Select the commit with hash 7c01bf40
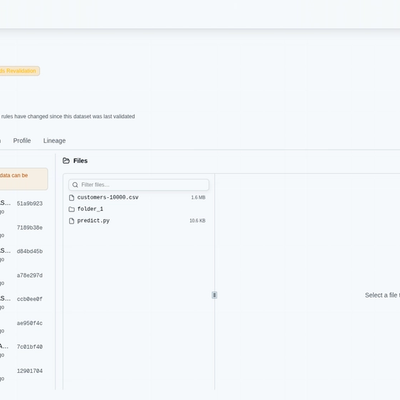Screen dimensions: 400x400 point(30,347)
